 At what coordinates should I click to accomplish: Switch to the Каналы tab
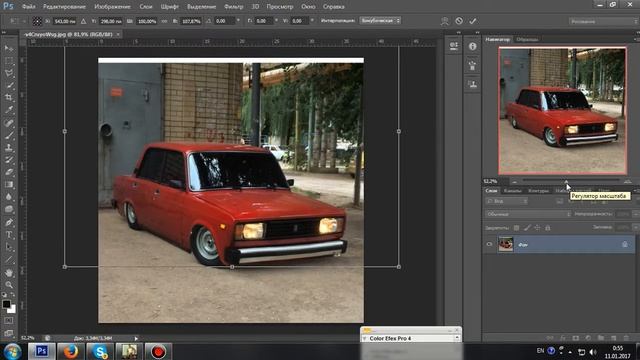(x=512, y=191)
